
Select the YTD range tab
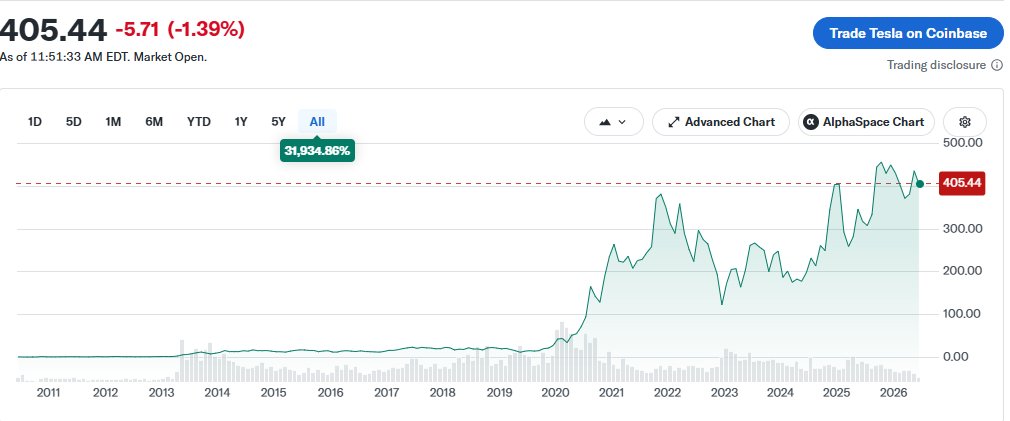point(198,121)
